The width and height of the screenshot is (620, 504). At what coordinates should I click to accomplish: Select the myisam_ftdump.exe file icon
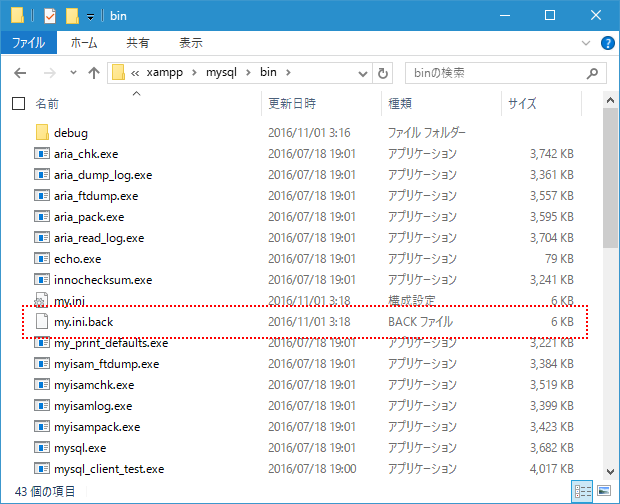tap(42, 363)
